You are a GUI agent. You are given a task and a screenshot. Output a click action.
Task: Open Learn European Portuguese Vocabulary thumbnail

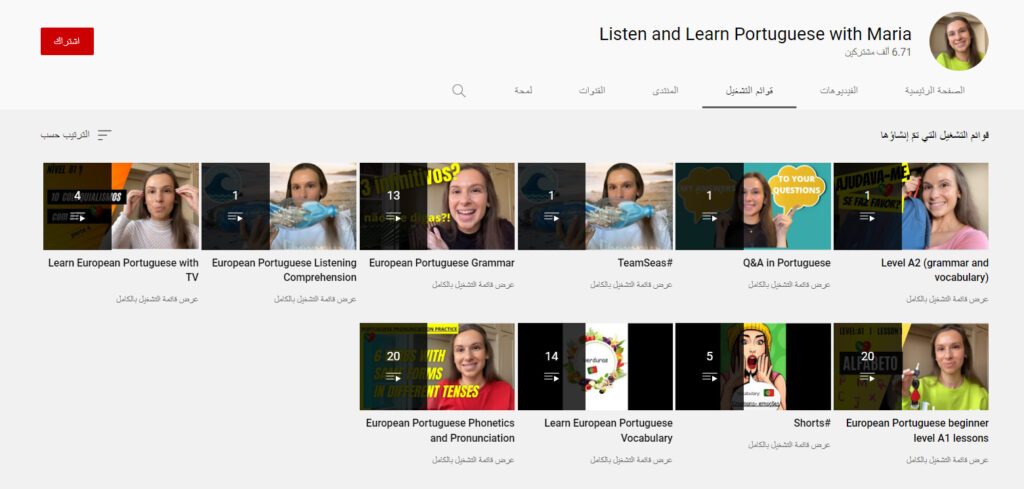click(595, 366)
